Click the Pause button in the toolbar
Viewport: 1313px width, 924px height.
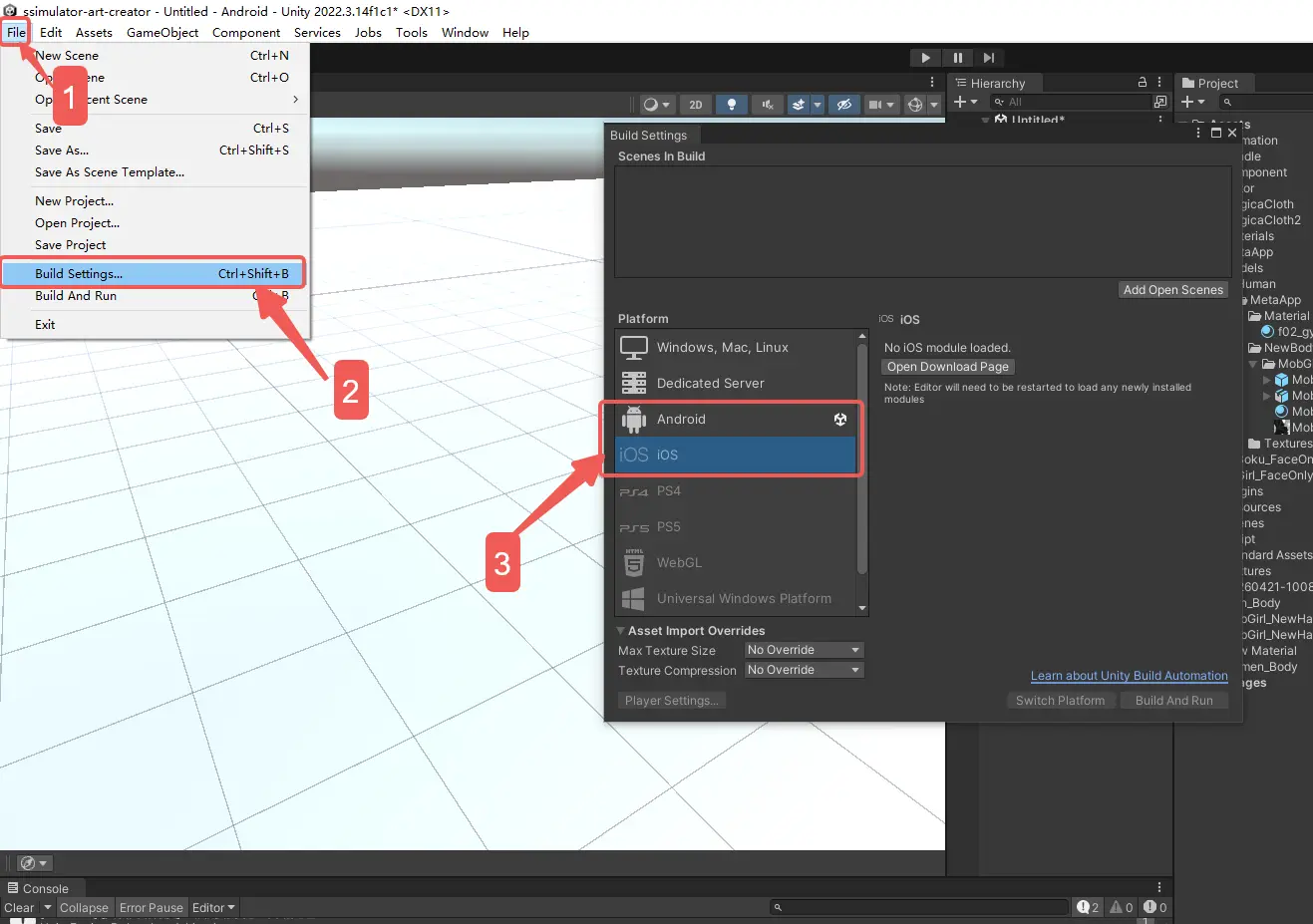[x=957, y=58]
